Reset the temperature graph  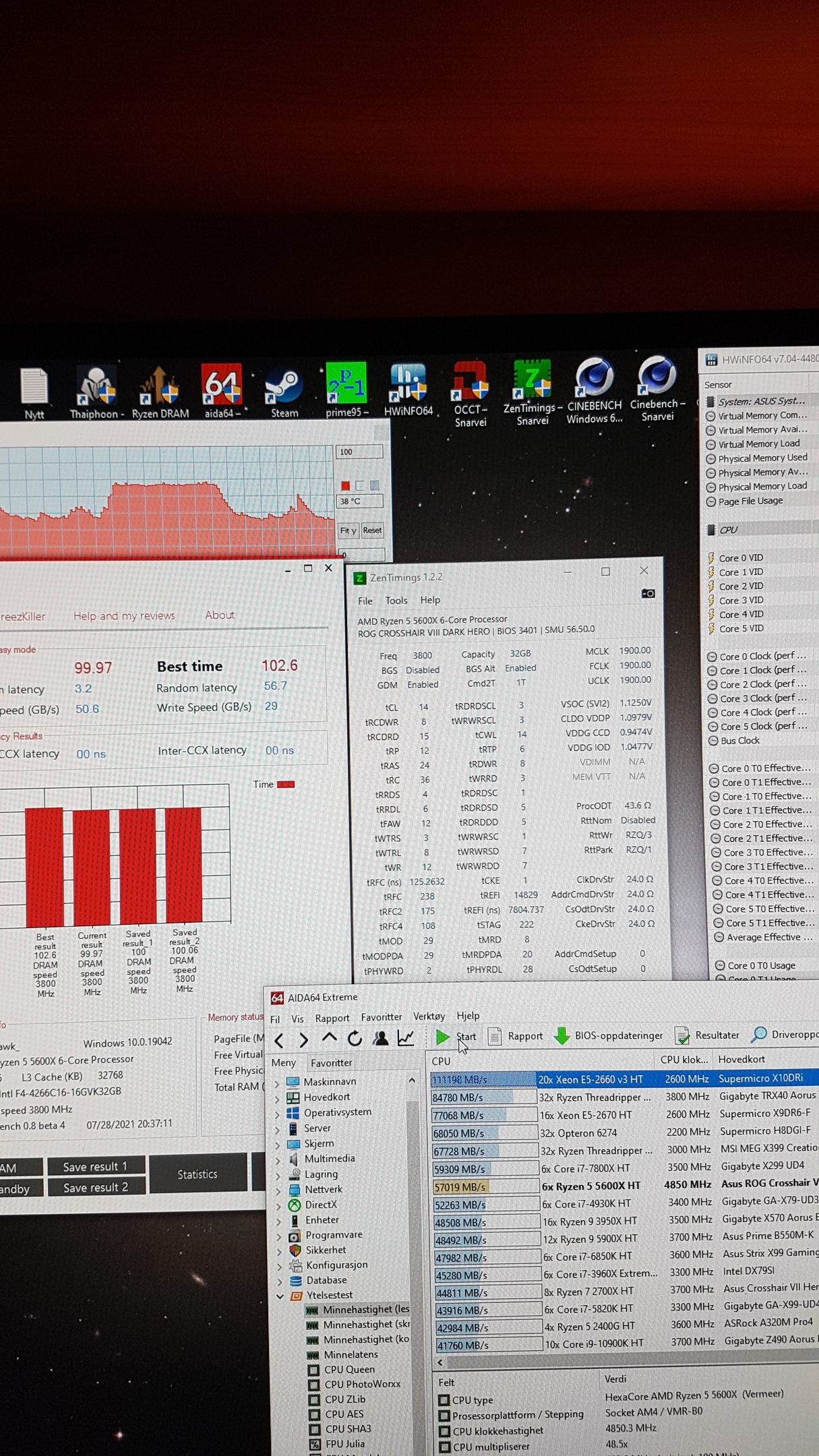(x=372, y=530)
